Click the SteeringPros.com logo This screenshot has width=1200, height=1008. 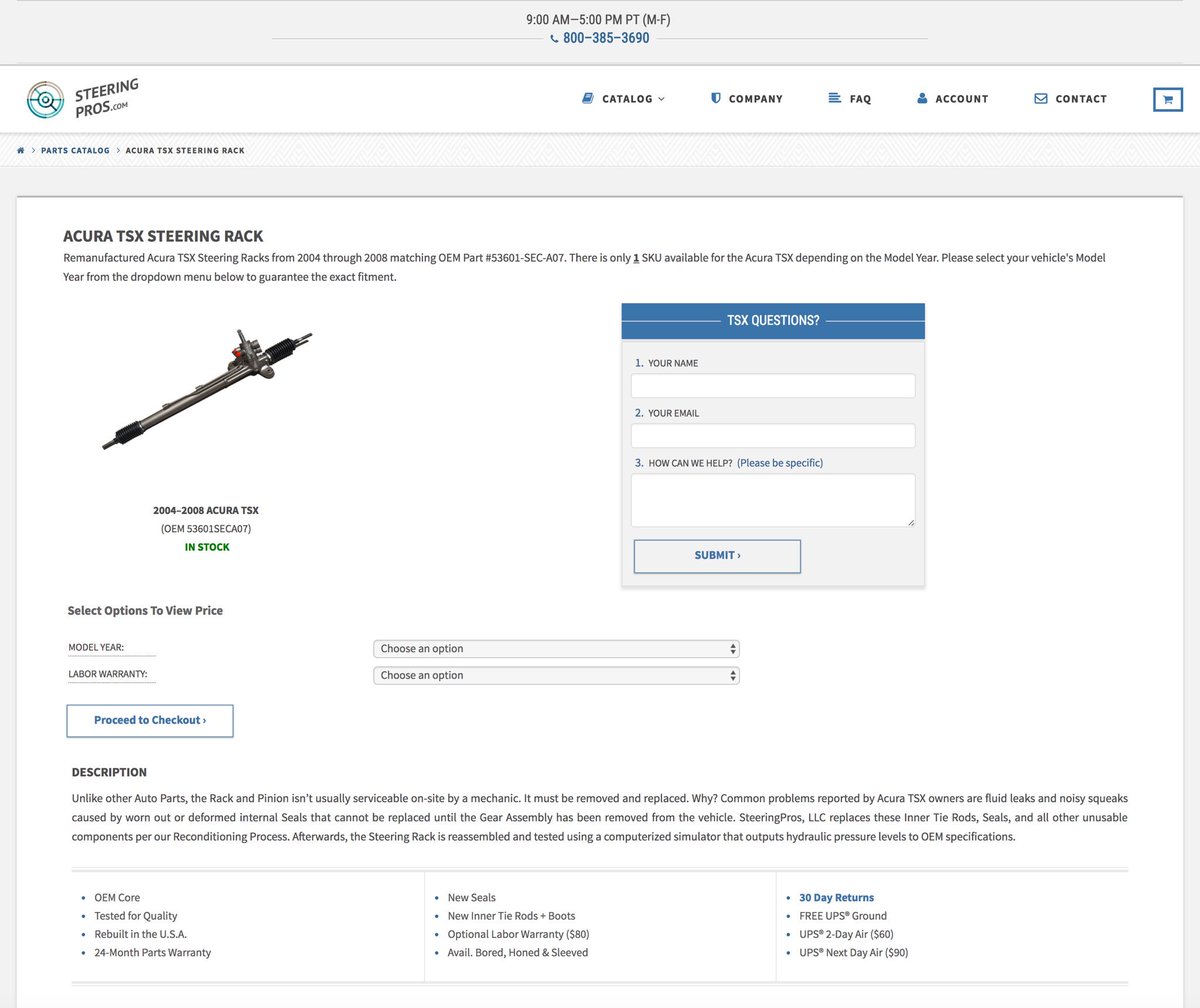[x=82, y=99]
